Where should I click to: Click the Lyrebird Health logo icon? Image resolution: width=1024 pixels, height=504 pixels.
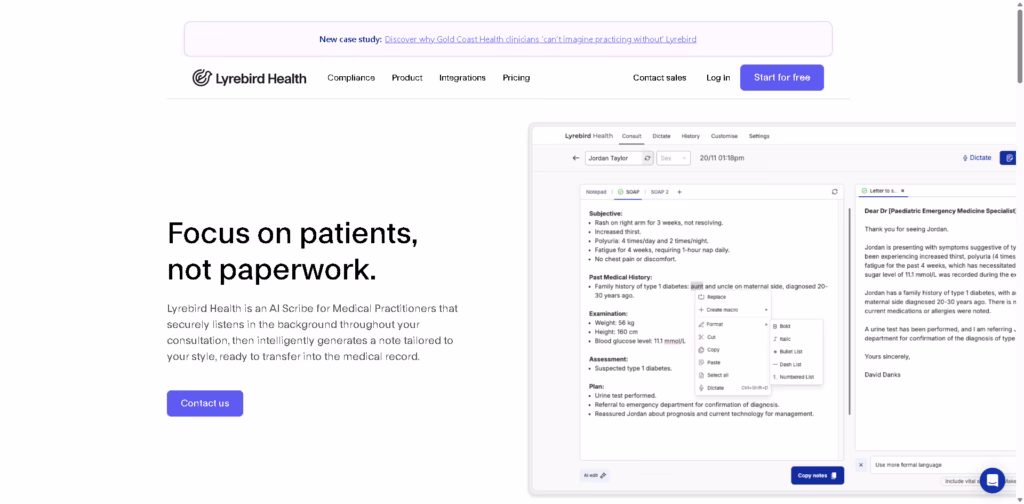tap(201, 78)
